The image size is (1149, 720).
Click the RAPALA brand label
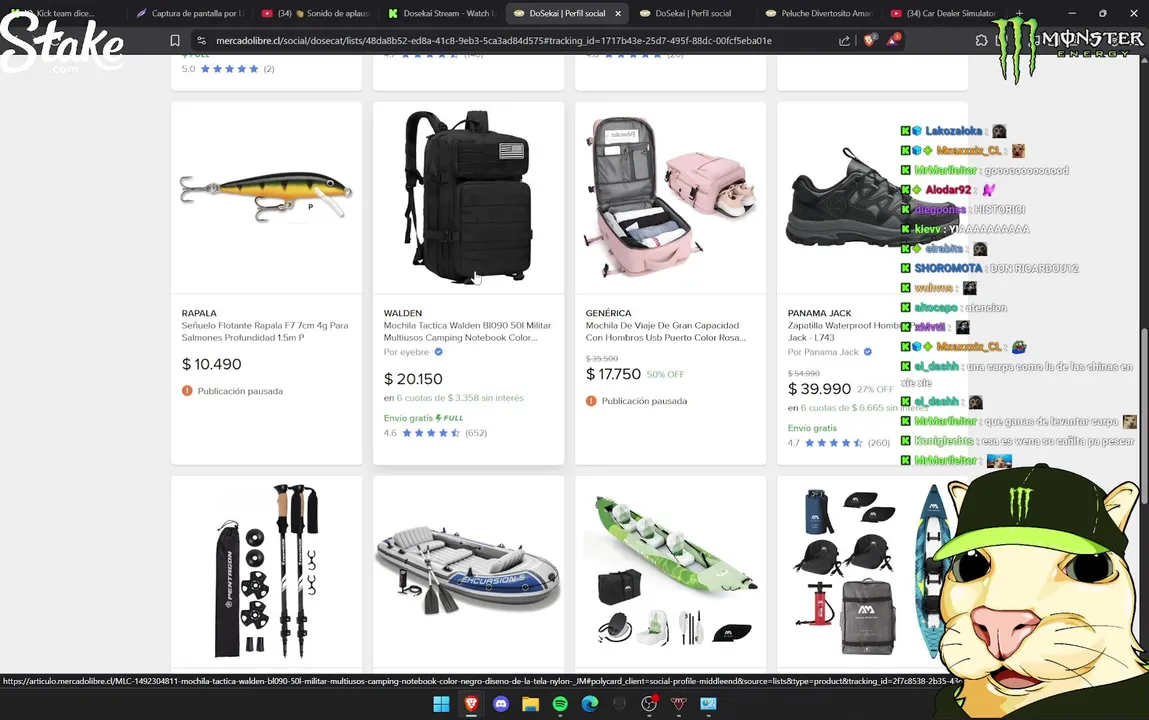click(199, 313)
